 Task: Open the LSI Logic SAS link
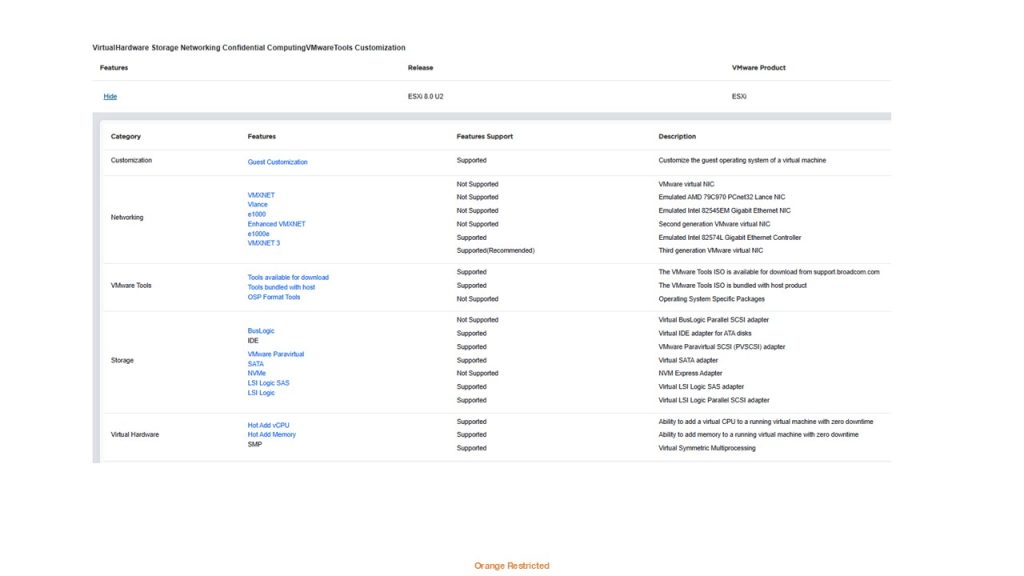point(268,383)
